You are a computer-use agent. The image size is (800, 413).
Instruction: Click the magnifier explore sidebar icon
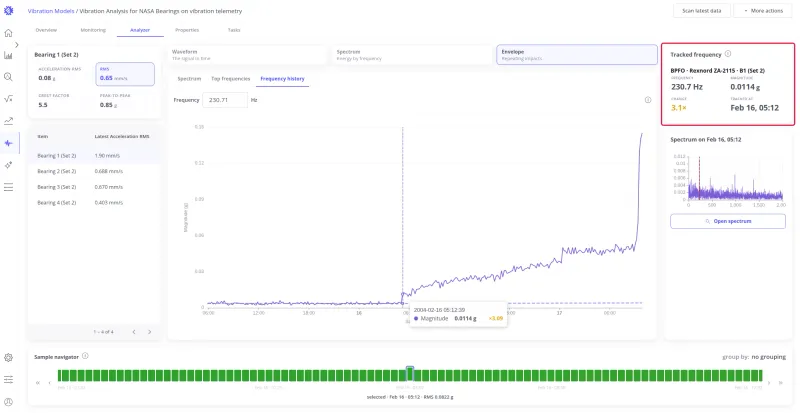coord(8,77)
